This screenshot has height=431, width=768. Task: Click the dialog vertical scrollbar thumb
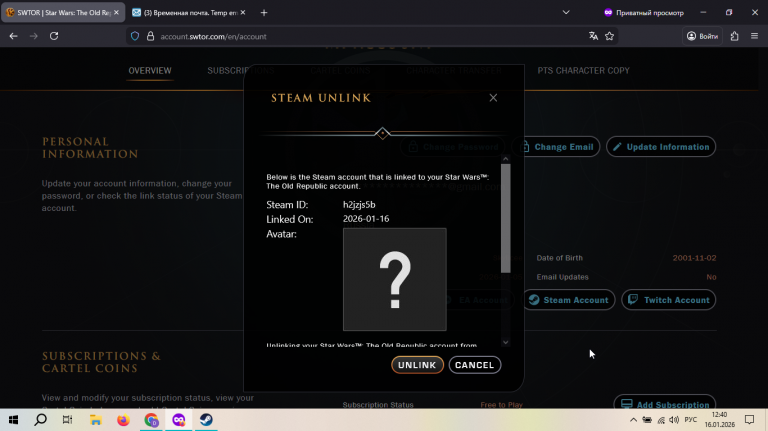tap(505, 218)
